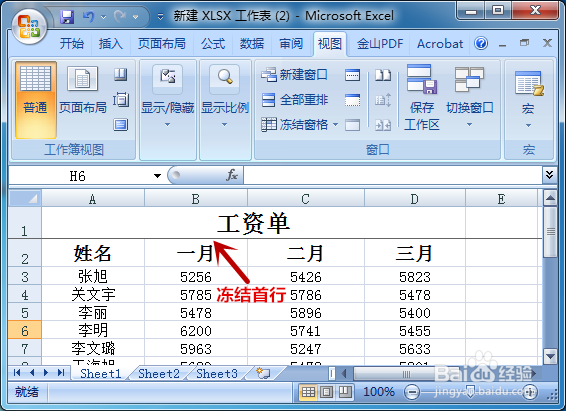Viewport: 566px width, 411px height.
Task: Toggle full screen view icon
Action: point(121,125)
